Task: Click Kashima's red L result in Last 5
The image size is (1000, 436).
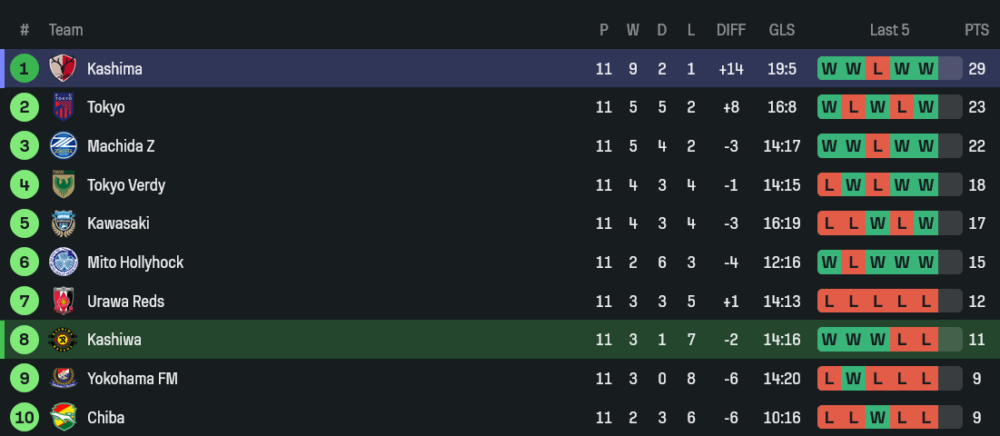Action: click(x=878, y=69)
